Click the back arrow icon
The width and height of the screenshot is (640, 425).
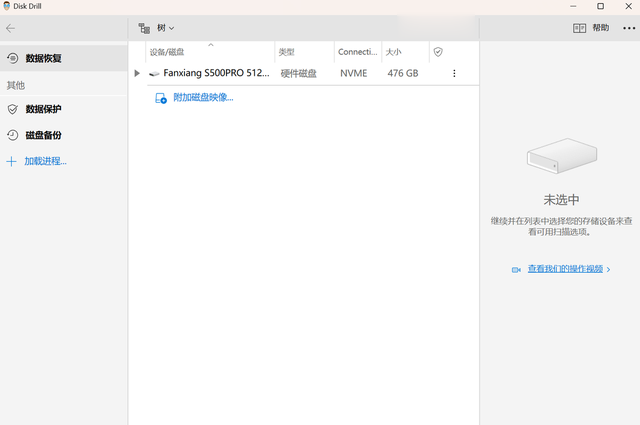point(11,28)
